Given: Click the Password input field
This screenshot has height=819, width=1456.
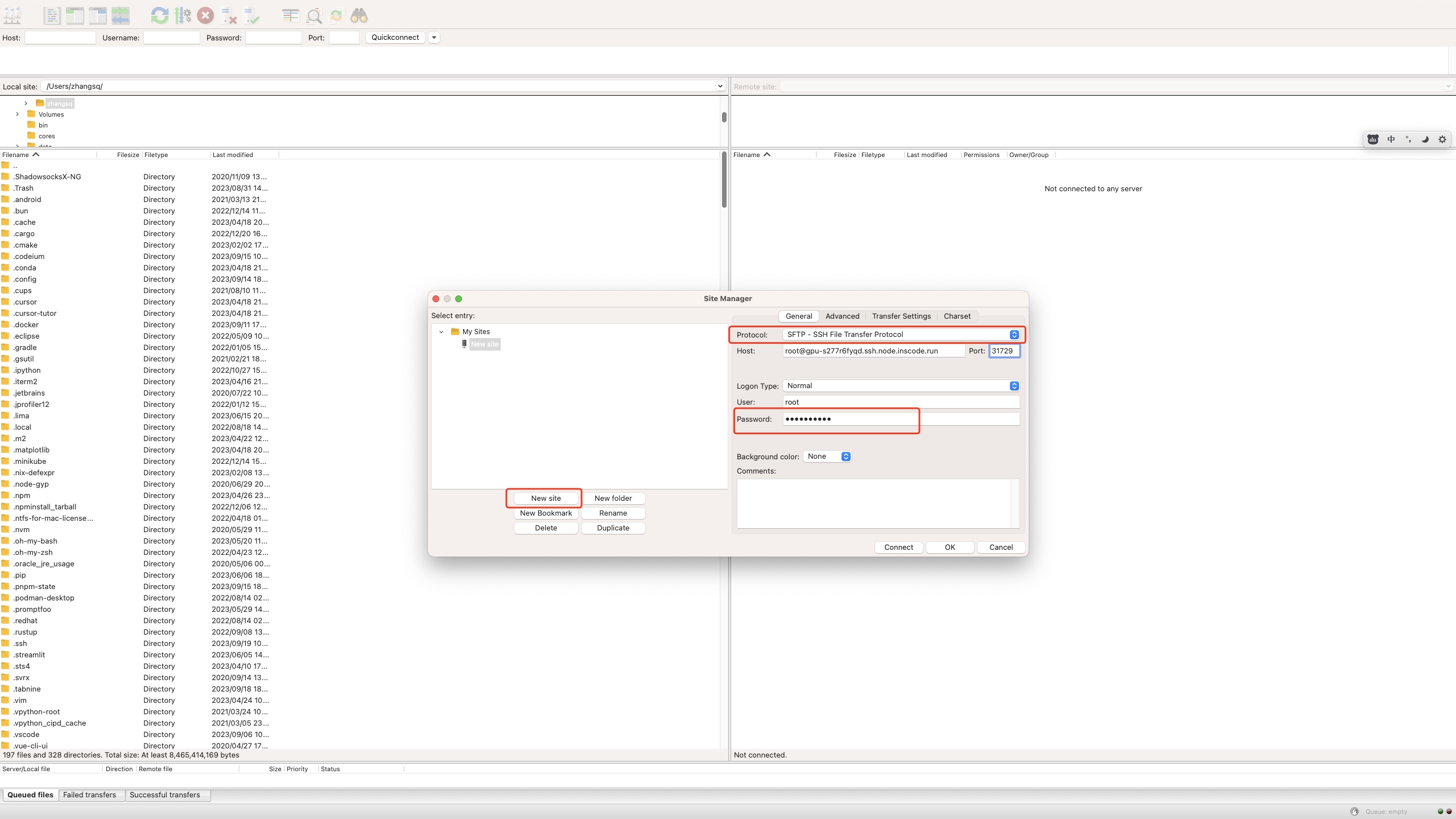Looking at the screenshot, I should click(850, 419).
